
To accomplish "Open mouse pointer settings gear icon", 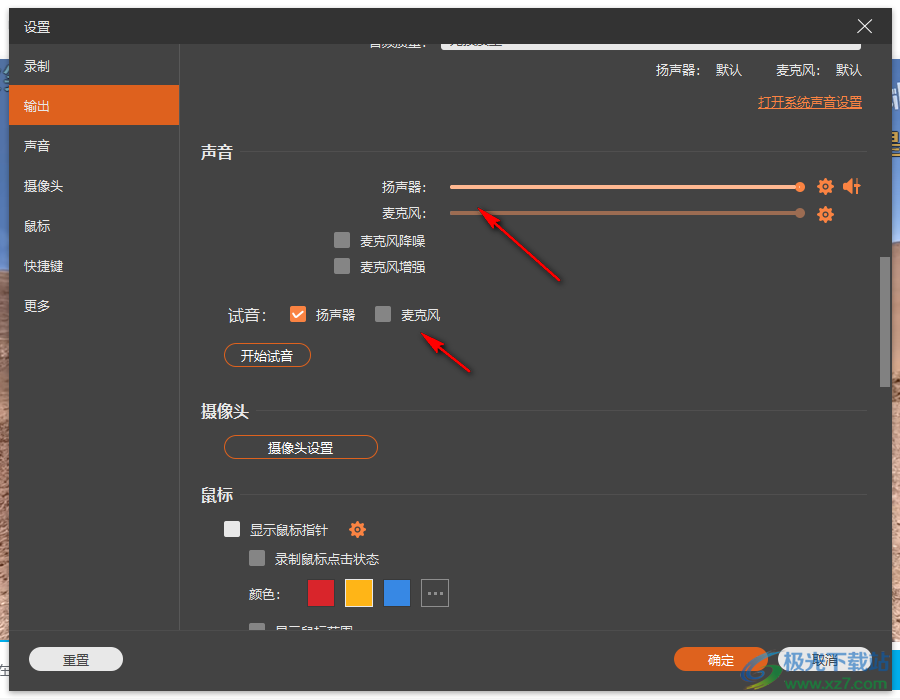I will pyautogui.click(x=357, y=529).
